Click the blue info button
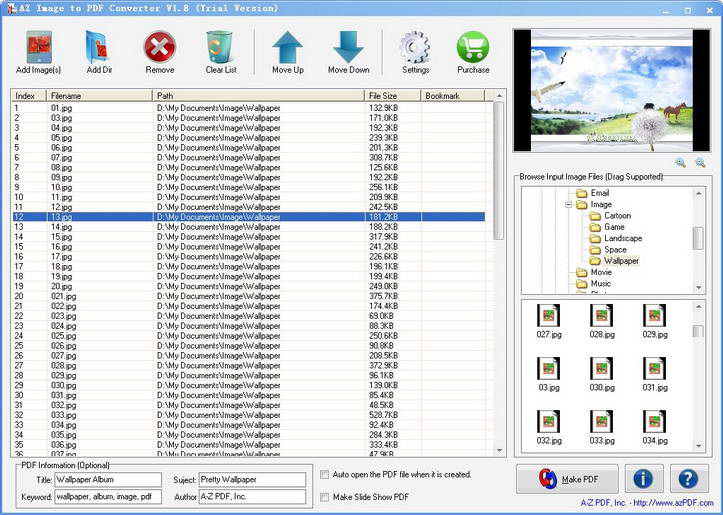 (x=644, y=479)
